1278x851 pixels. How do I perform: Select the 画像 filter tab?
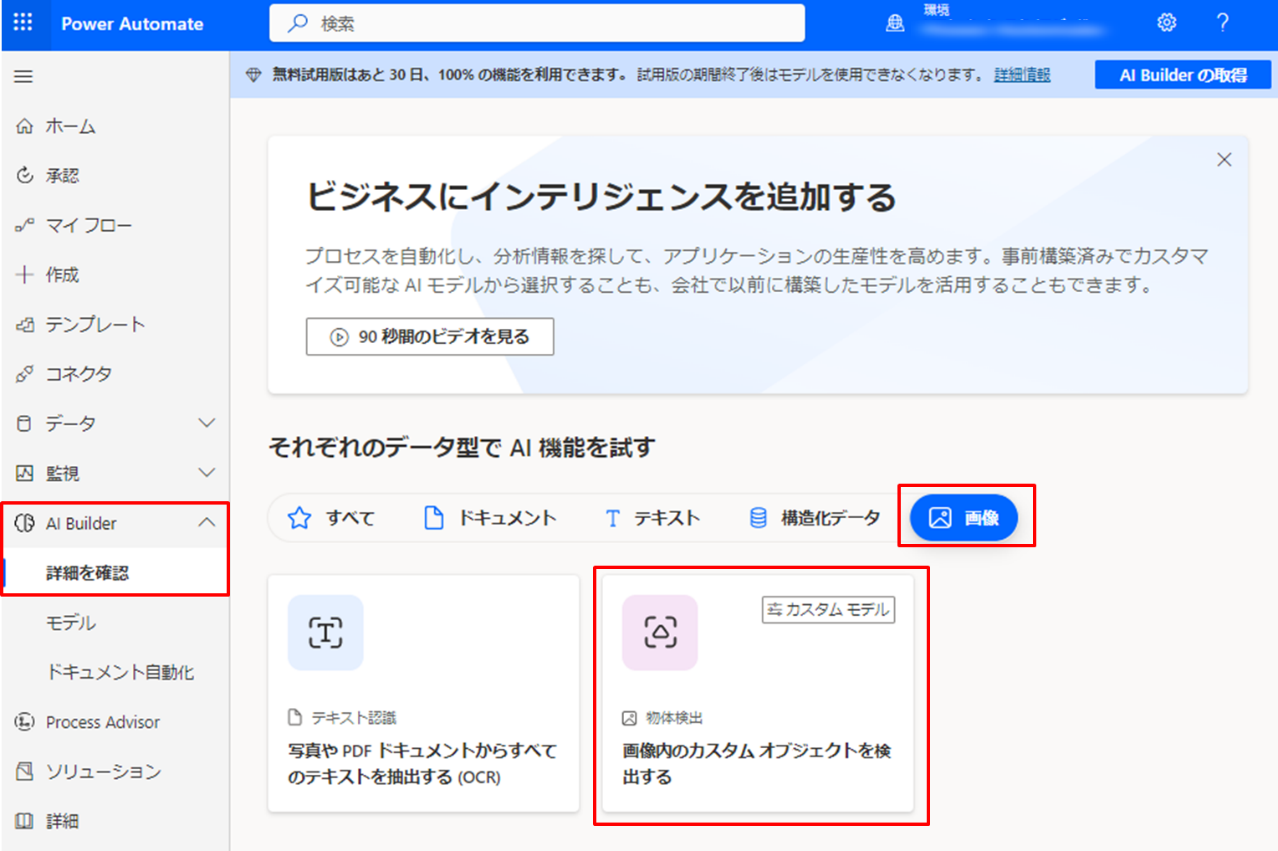point(964,518)
